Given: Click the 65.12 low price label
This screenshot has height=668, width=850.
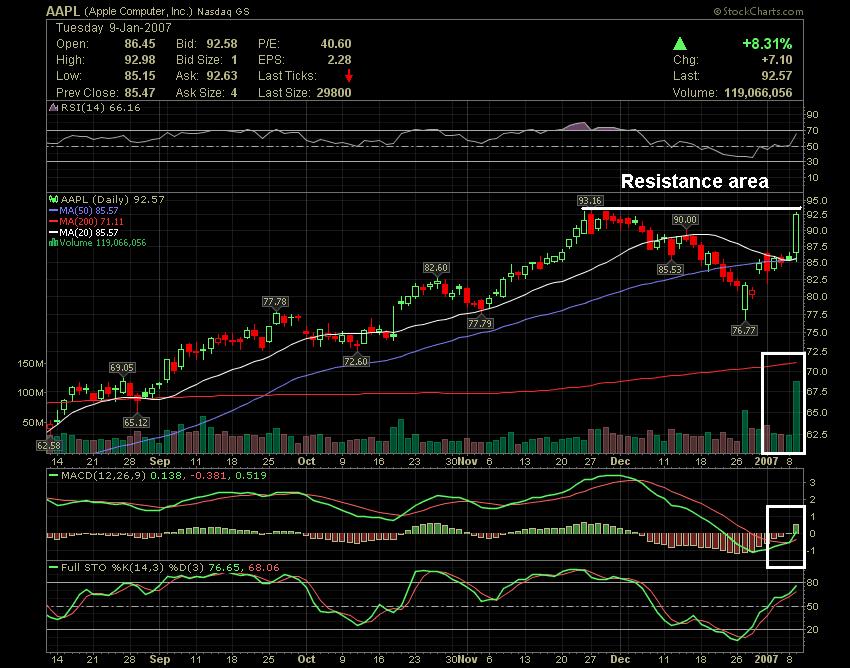Looking at the screenshot, I should tap(137, 422).
